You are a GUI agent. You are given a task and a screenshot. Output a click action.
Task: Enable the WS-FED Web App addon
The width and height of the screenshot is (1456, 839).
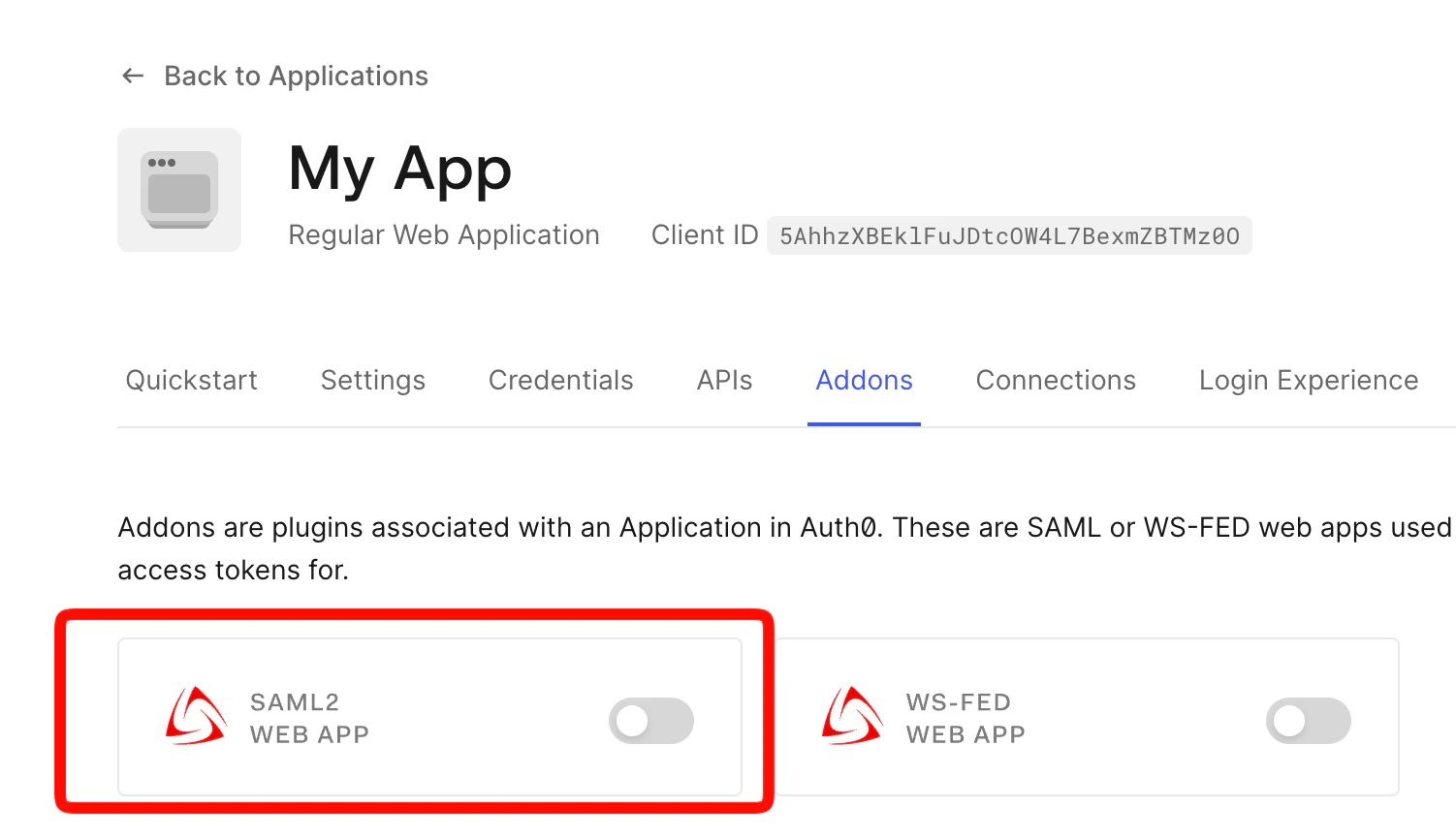(1308, 721)
